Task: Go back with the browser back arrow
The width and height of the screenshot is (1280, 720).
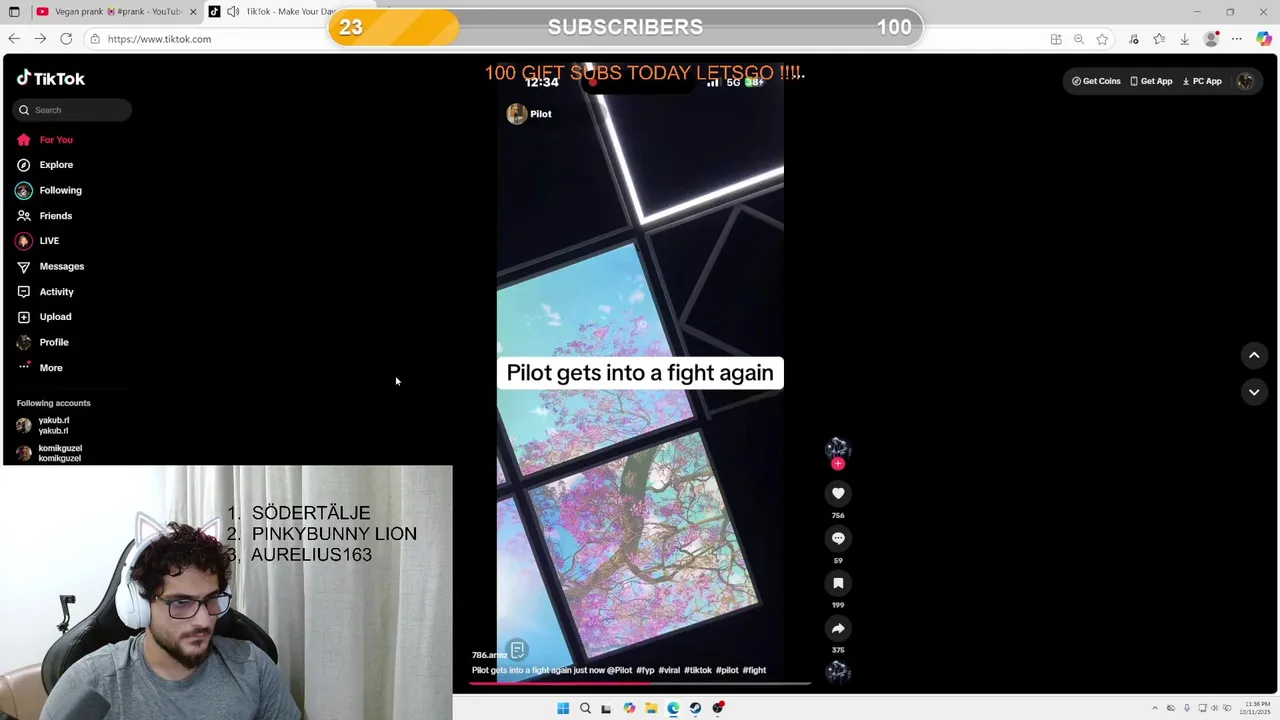Action: pos(14,39)
